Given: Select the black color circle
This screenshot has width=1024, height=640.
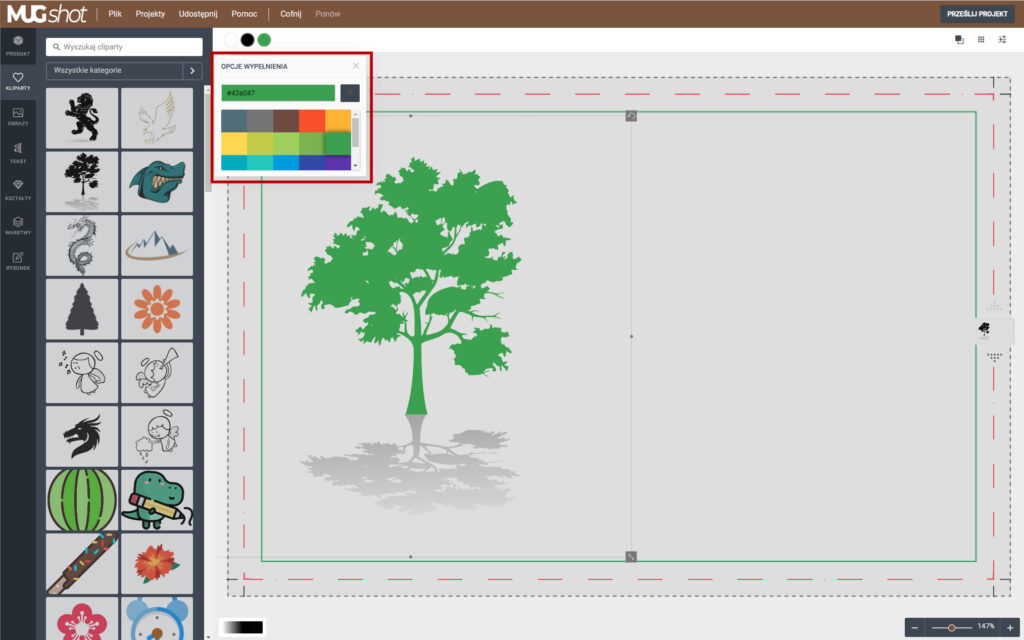Looking at the screenshot, I should pyautogui.click(x=247, y=40).
